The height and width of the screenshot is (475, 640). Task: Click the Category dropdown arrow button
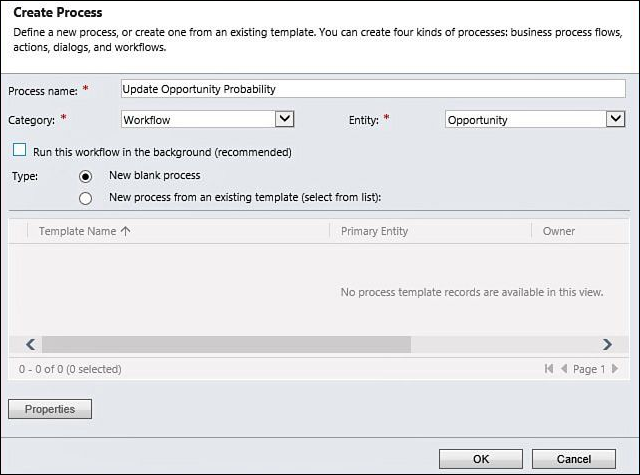point(284,119)
